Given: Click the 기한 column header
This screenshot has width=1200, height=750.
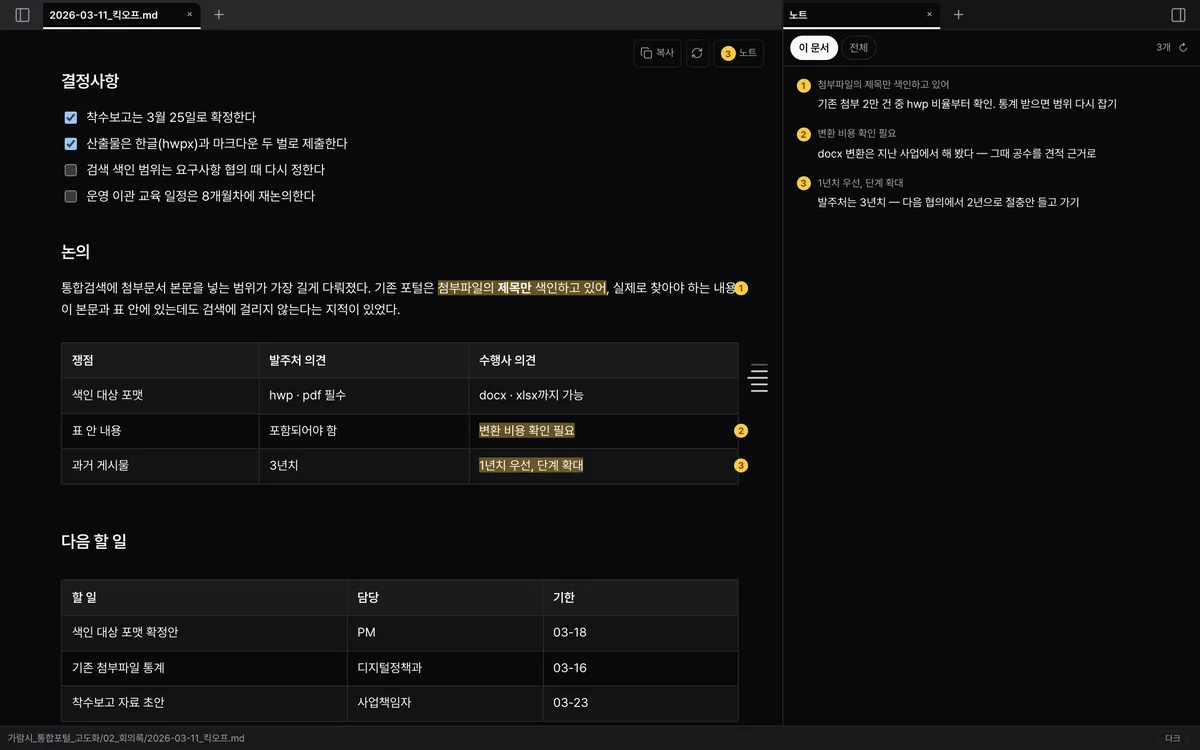Looking at the screenshot, I should coord(640,597).
